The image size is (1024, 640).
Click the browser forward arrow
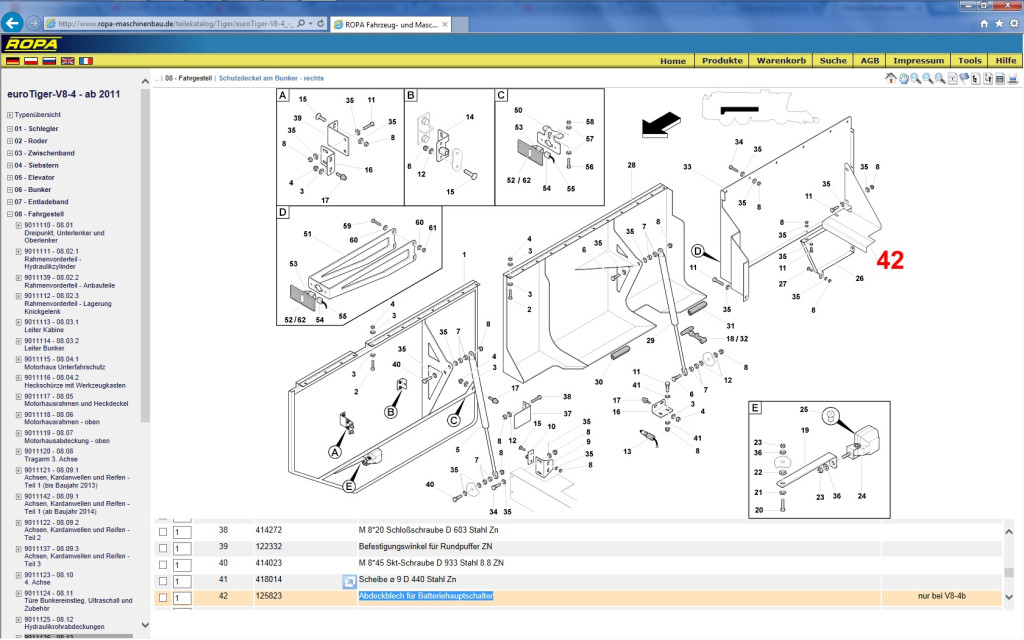[x=33, y=24]
